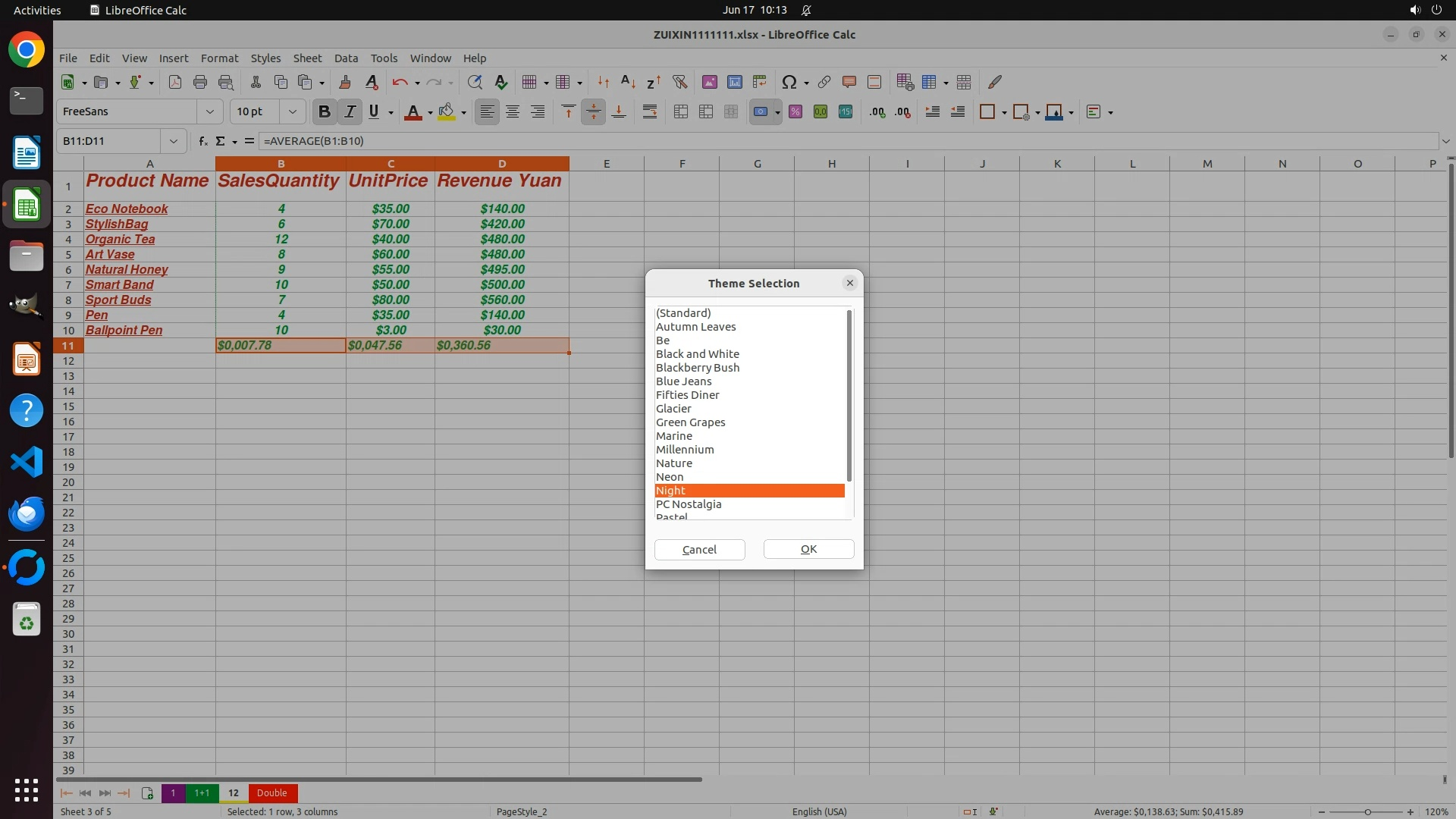Open the 10 pt font size dropdown
The image size is (1456, 819).
[292, 112]
